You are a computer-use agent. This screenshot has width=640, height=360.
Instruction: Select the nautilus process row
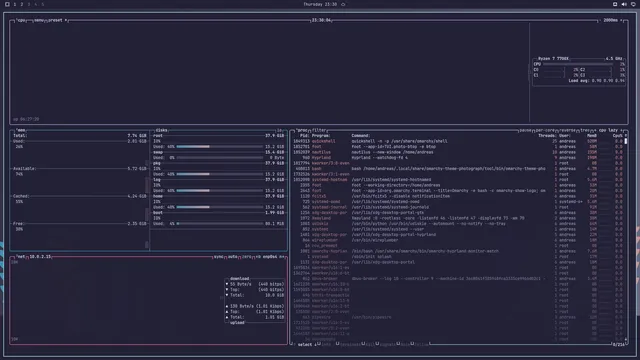pos(458,152)
